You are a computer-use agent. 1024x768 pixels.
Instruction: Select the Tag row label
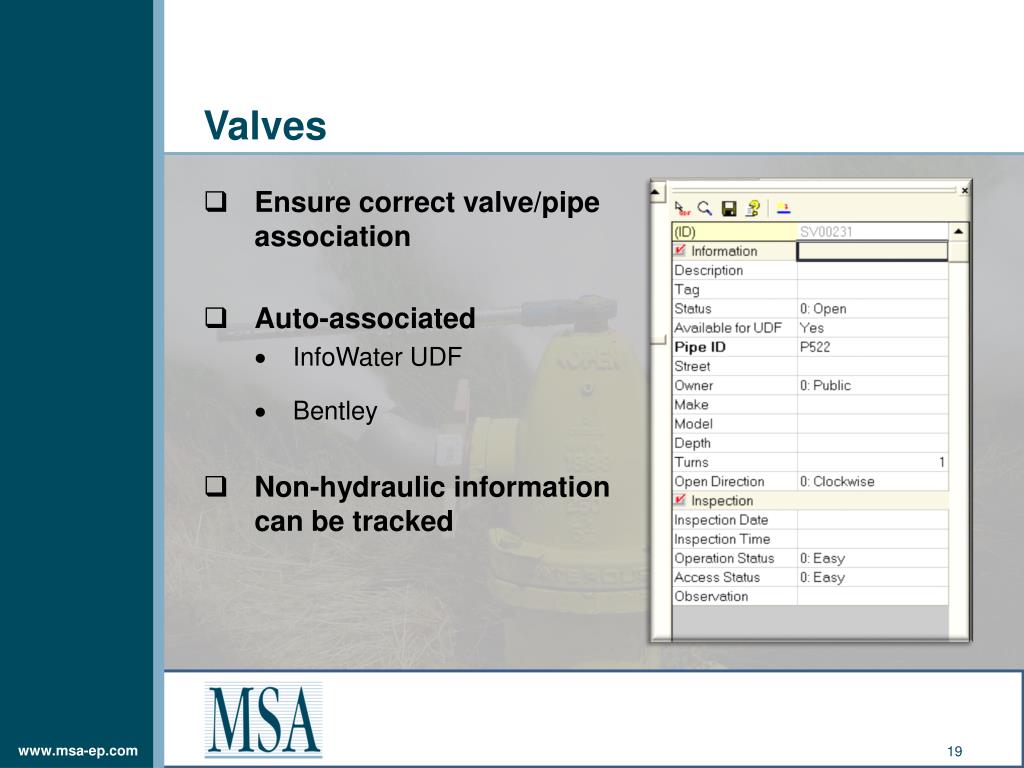pos(735,289)
